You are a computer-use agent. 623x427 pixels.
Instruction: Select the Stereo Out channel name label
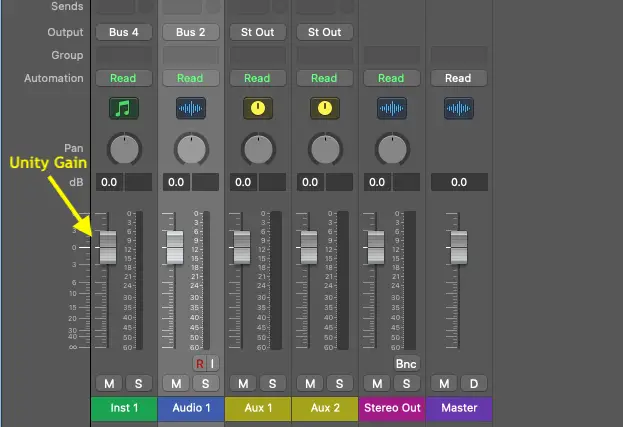[391, 408]
